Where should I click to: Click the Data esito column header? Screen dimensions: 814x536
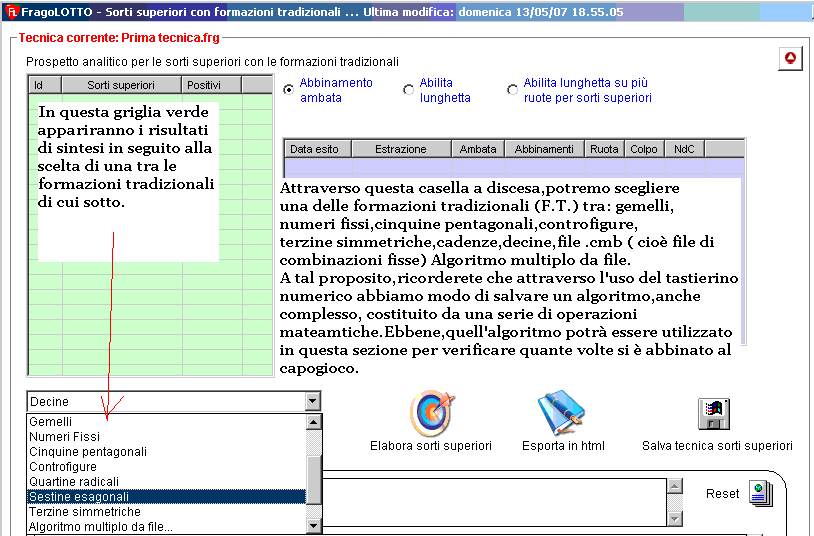[314, 149]
